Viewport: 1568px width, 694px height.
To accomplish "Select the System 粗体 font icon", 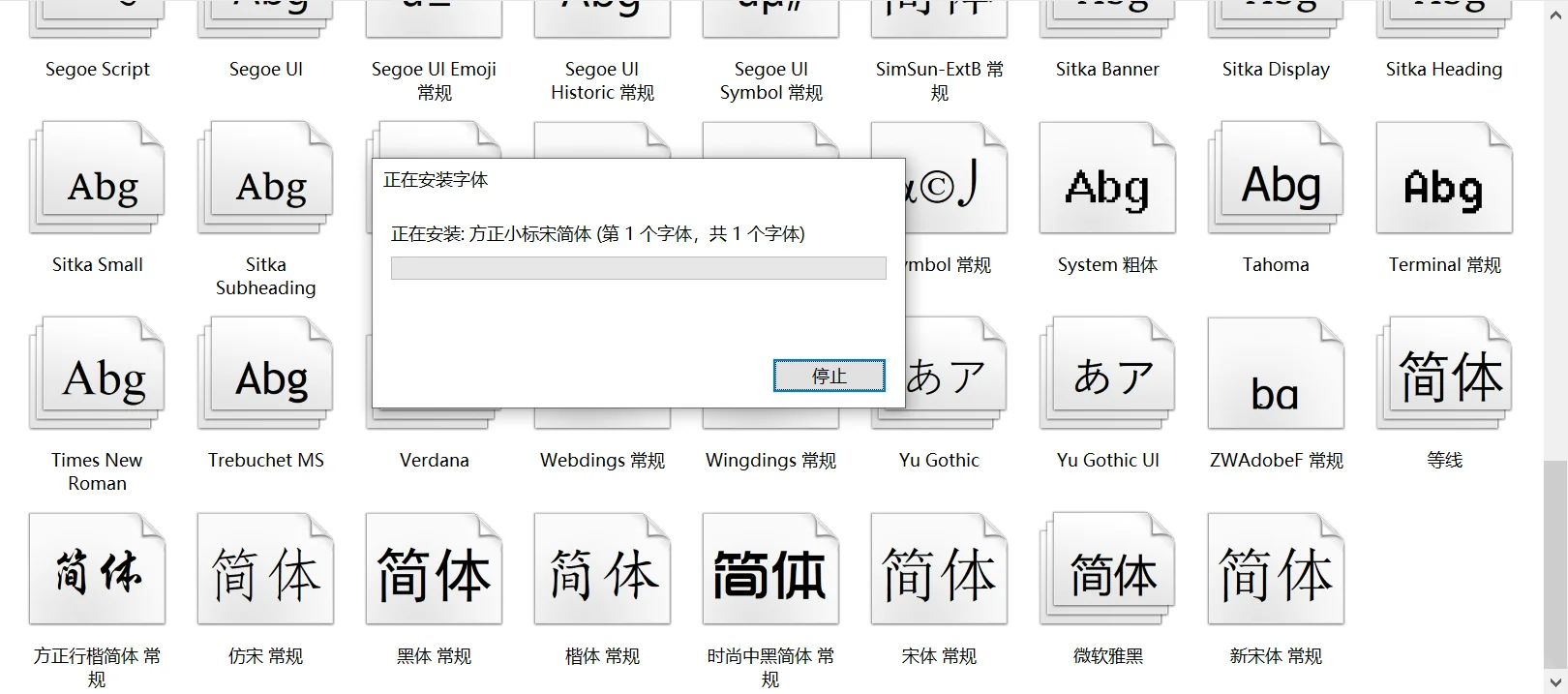I will pos(1107,178).
